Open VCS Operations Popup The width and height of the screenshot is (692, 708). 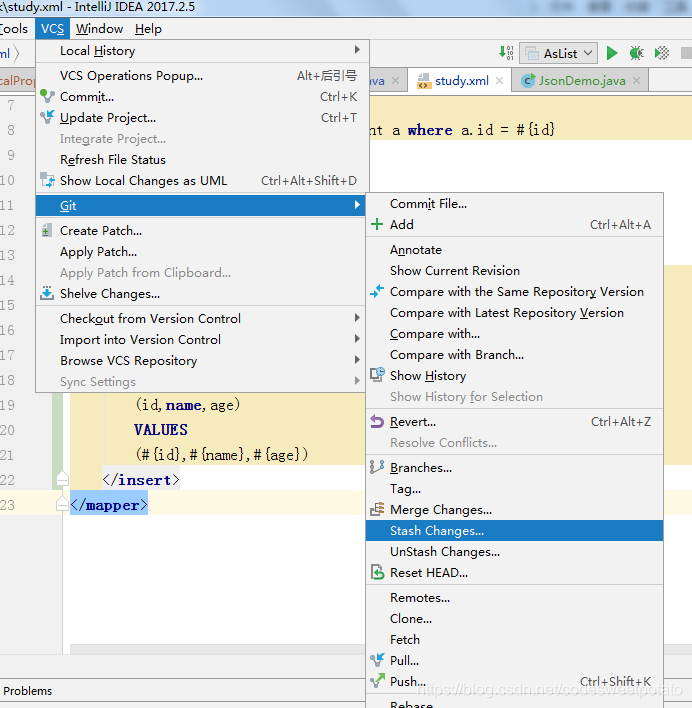point(202,75)
